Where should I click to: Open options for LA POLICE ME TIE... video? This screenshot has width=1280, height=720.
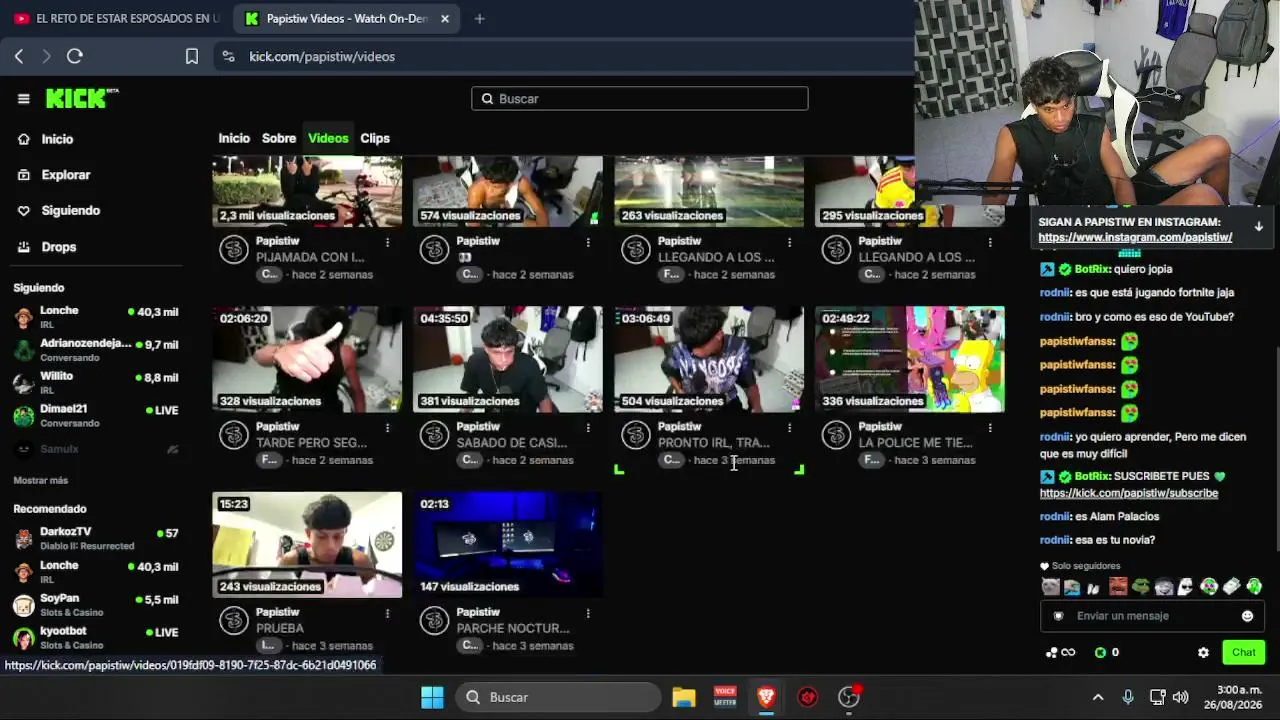point(990,428)
